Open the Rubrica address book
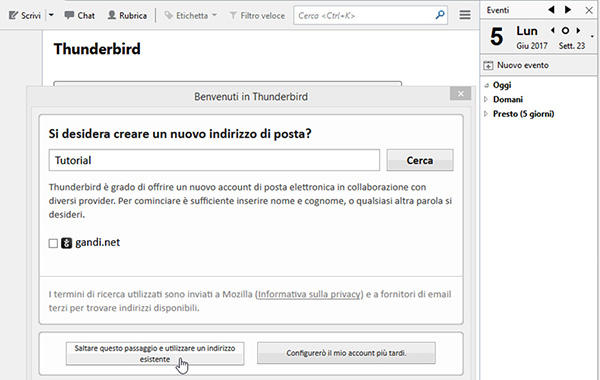600x380 pixels. pos(127,15)
